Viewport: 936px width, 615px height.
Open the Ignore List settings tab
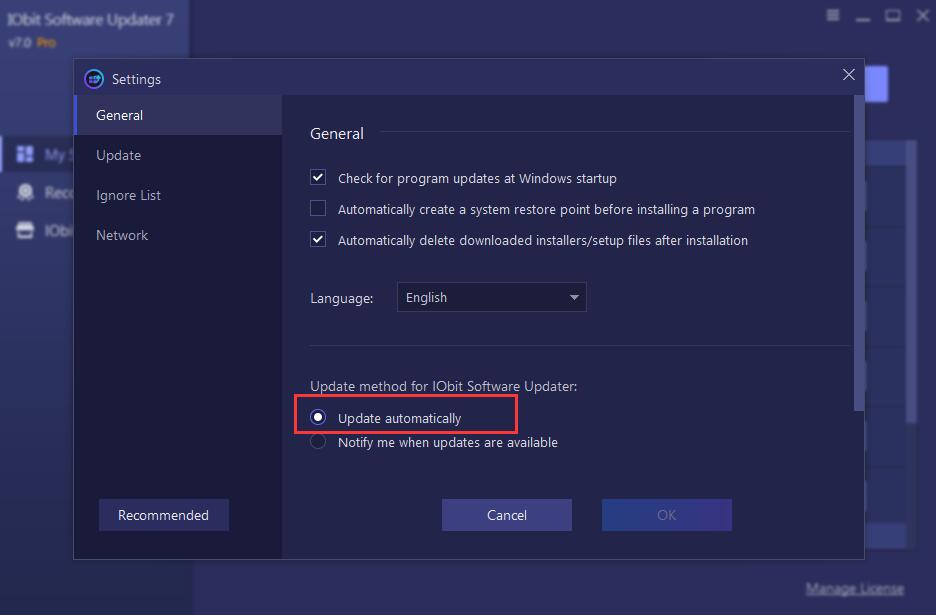(178, 195)
